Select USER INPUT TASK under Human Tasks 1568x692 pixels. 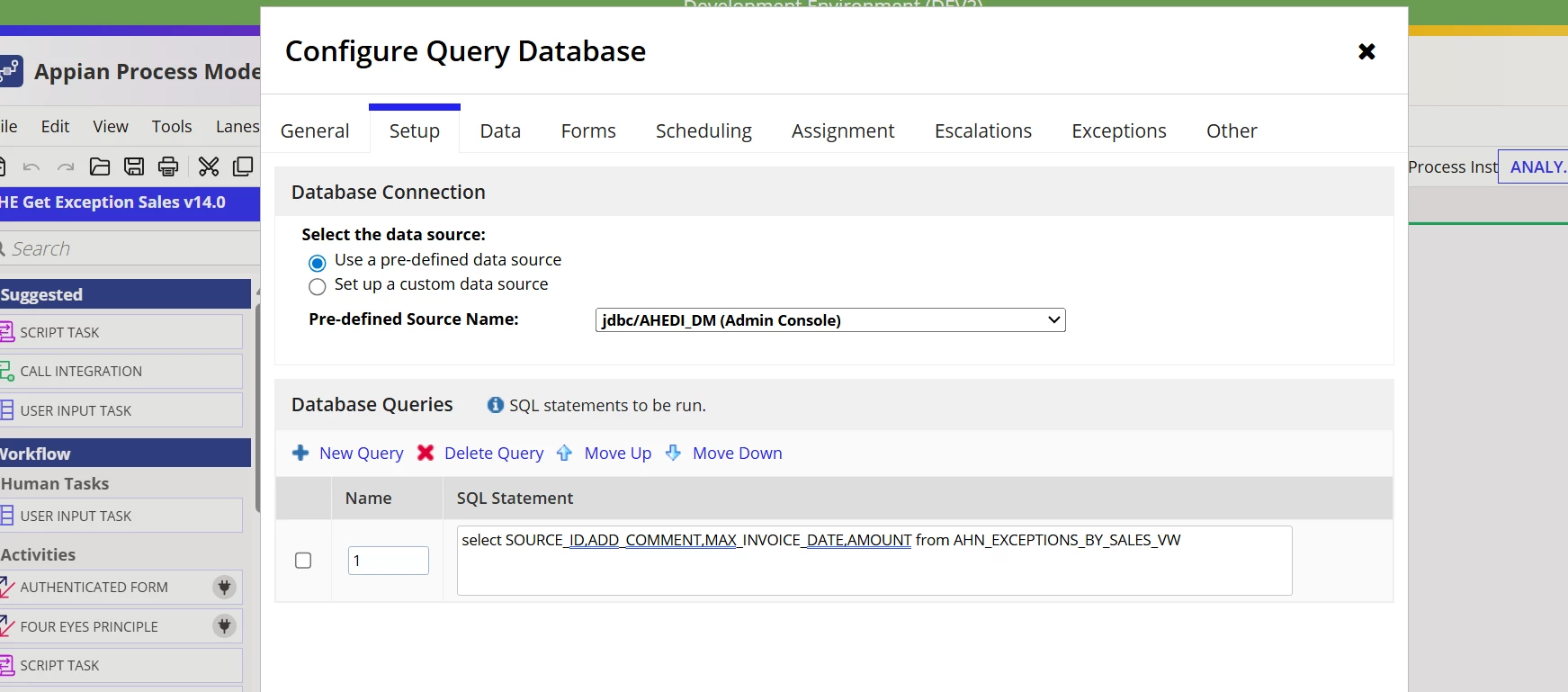coord(121,516)
